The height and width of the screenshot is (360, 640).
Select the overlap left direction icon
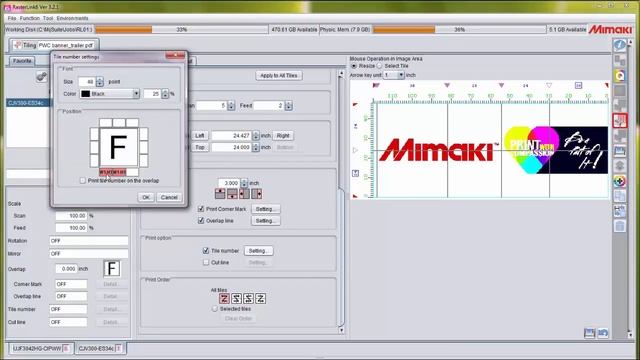click(244, 194)
